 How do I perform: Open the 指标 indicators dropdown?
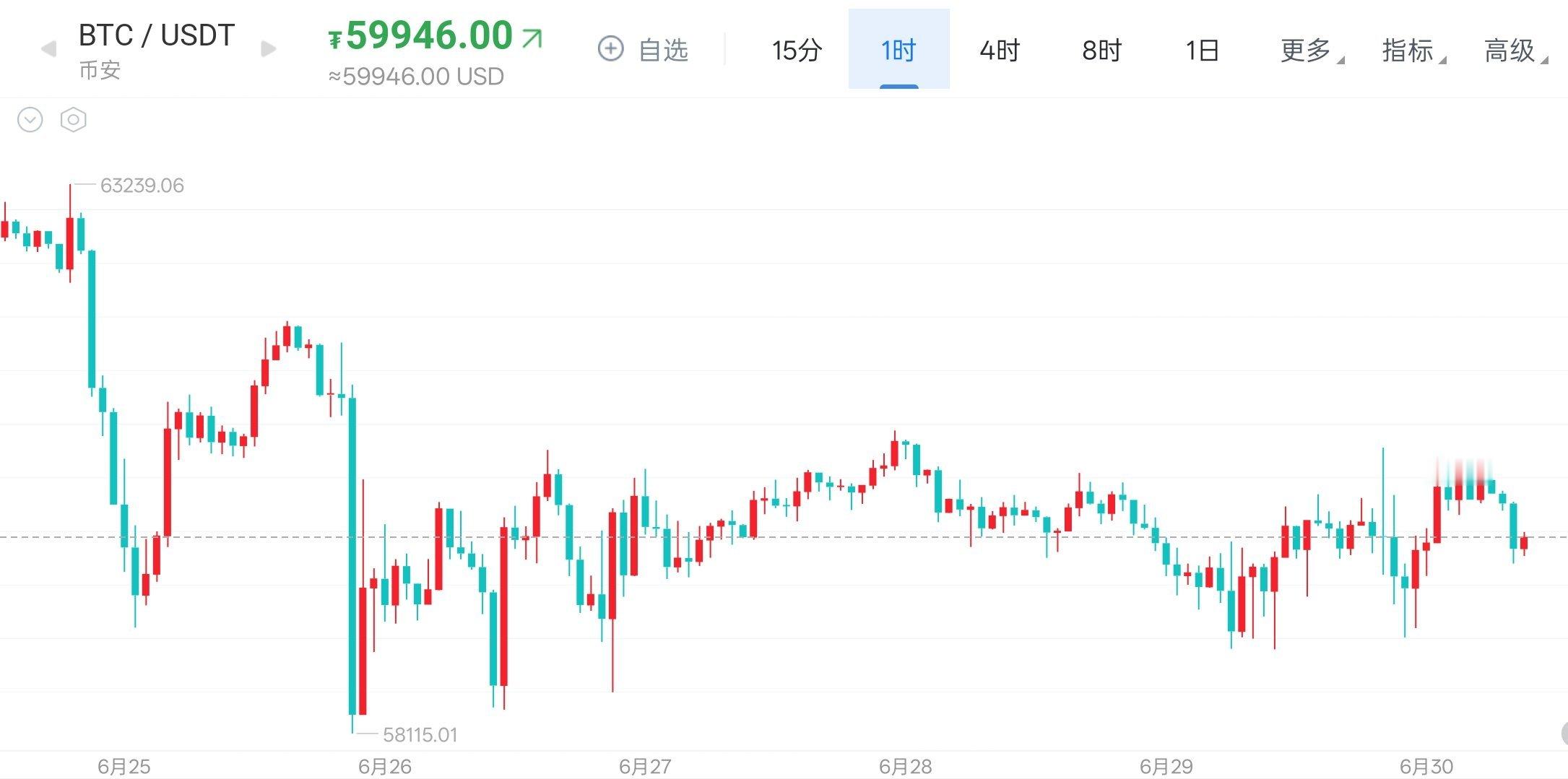coord(1412,50)
